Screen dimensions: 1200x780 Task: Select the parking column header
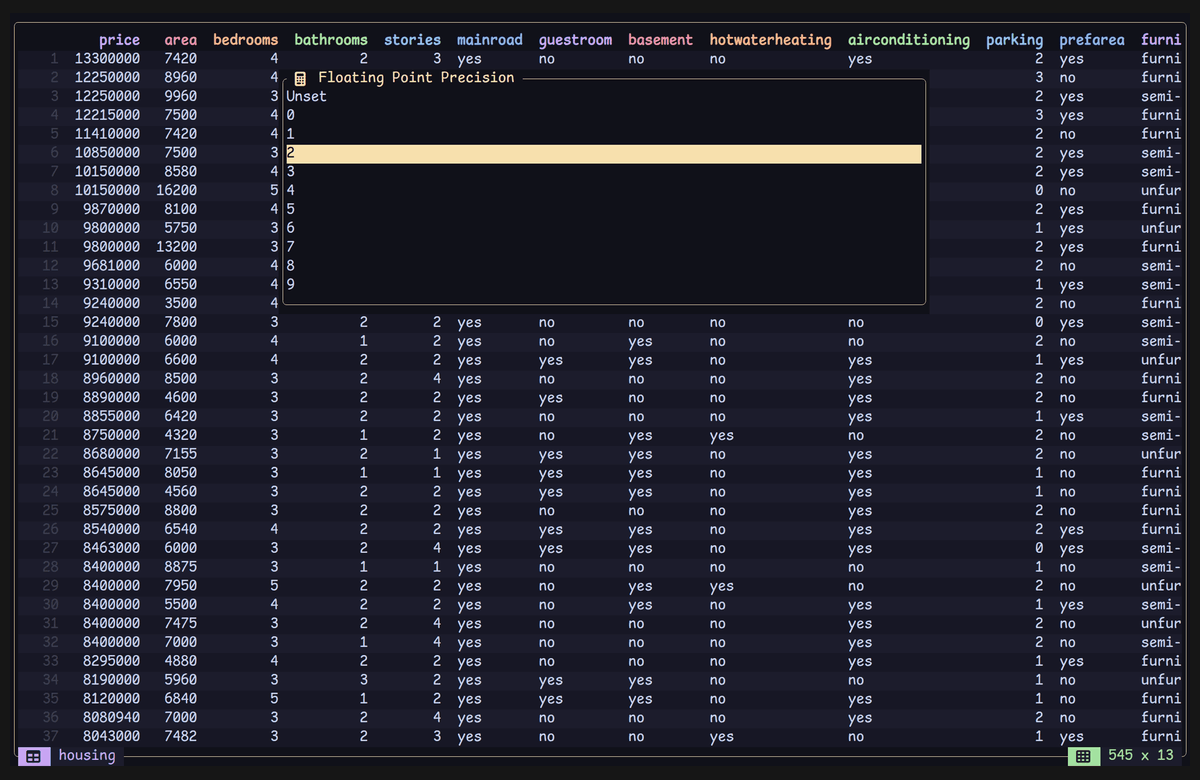[1015, 40]
